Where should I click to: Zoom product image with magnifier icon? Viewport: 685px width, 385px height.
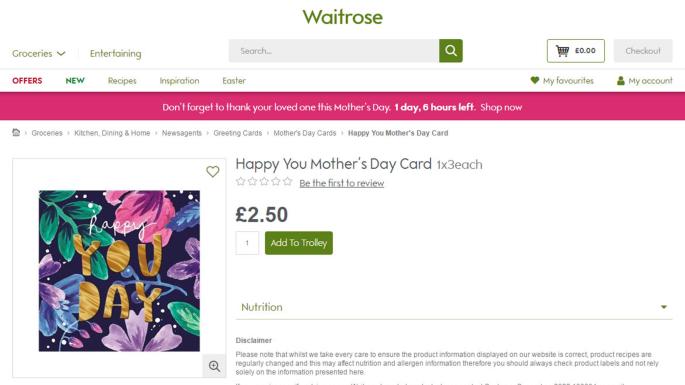click(214, 366)
